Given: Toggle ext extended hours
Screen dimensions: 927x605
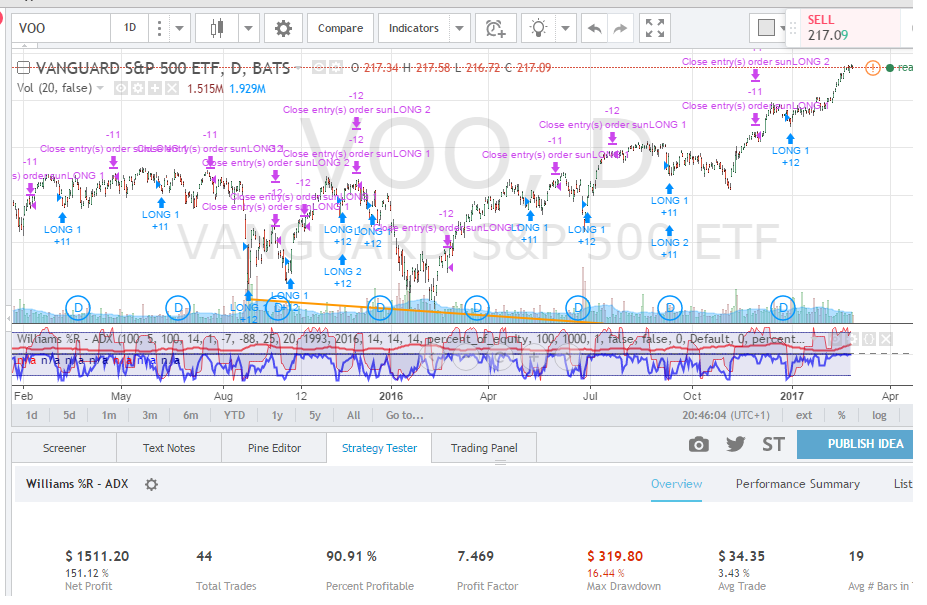Looking at the screenshot, I should pyautogui.click(x=803, y=415).
